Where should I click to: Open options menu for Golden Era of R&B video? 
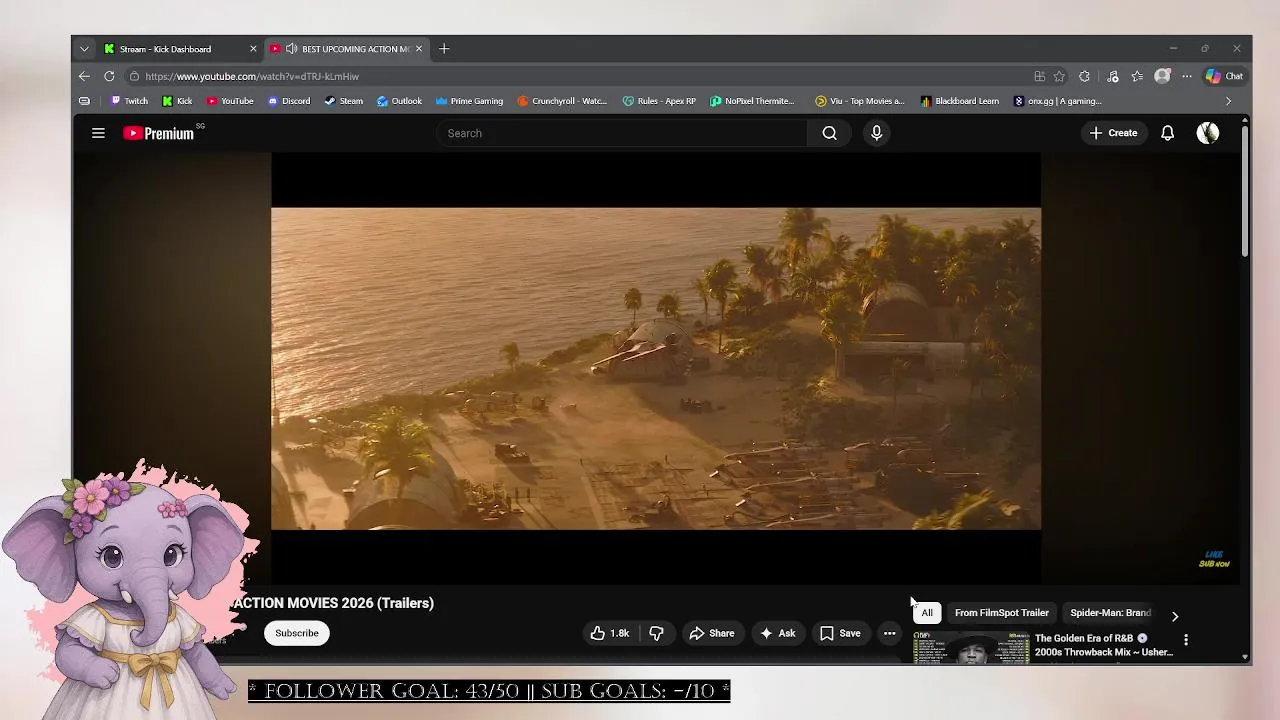1186,640
